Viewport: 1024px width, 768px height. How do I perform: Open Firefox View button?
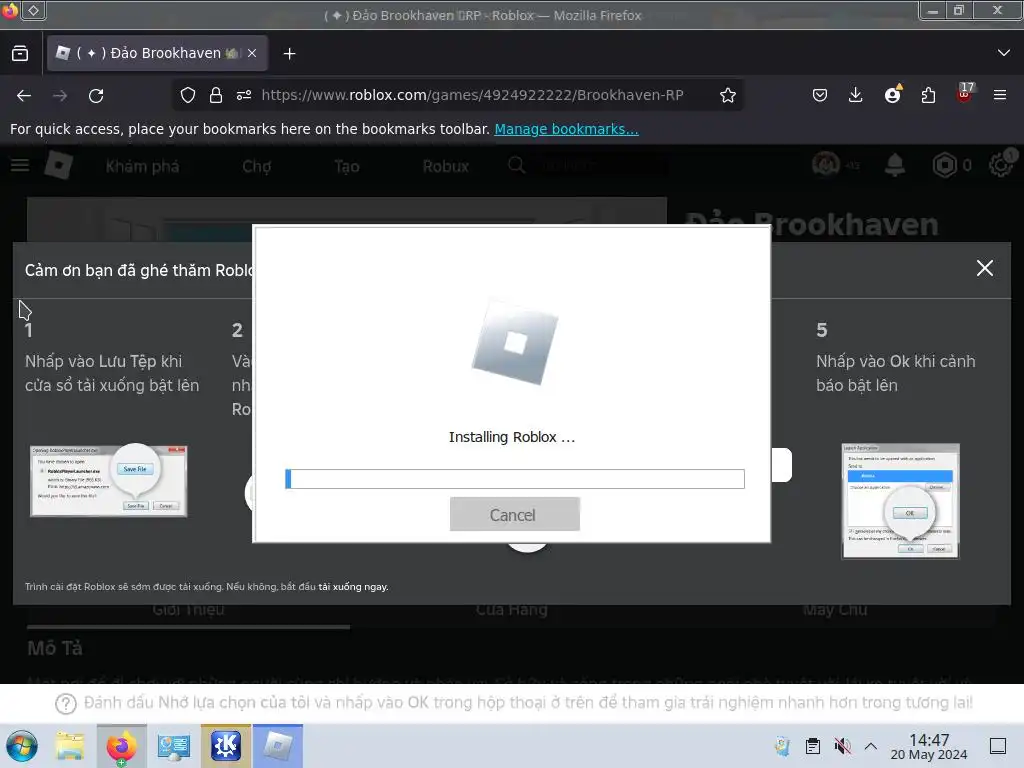20,54
